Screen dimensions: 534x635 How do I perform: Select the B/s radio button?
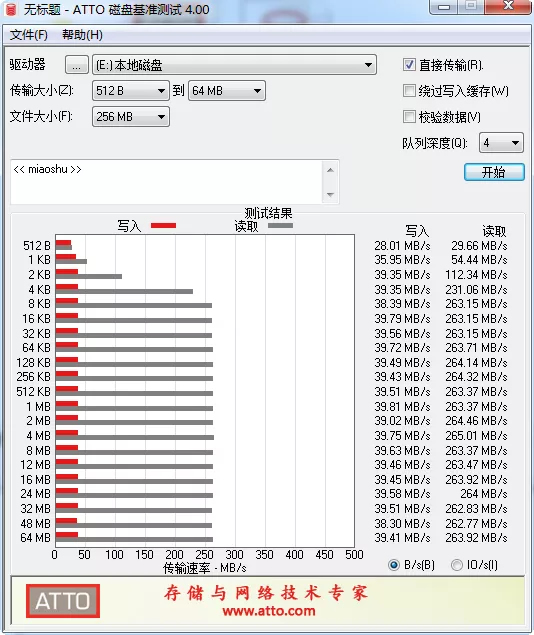[394, 565]
